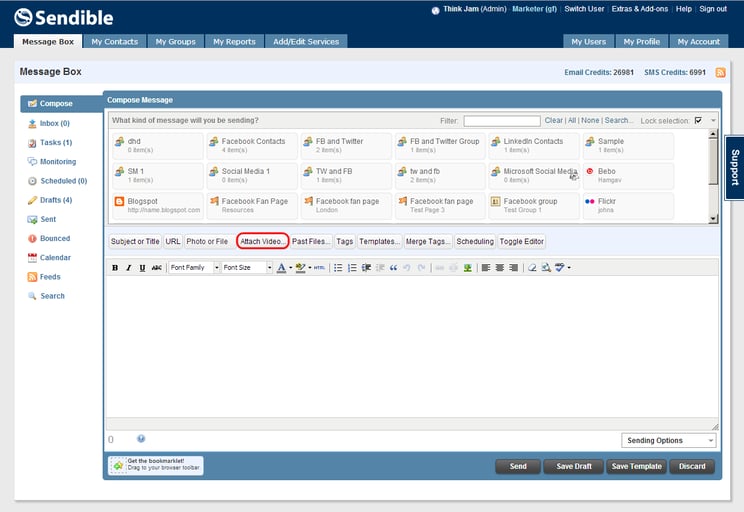This screenshot has width=744, height=512.
Task: Click the Switch User link
Action: 584,9
